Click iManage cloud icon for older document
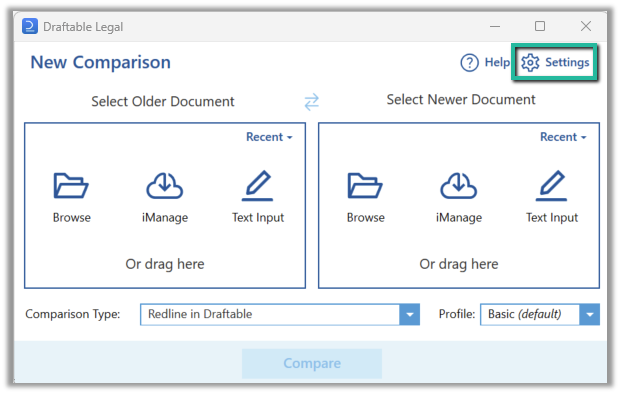 coord(164,186)
